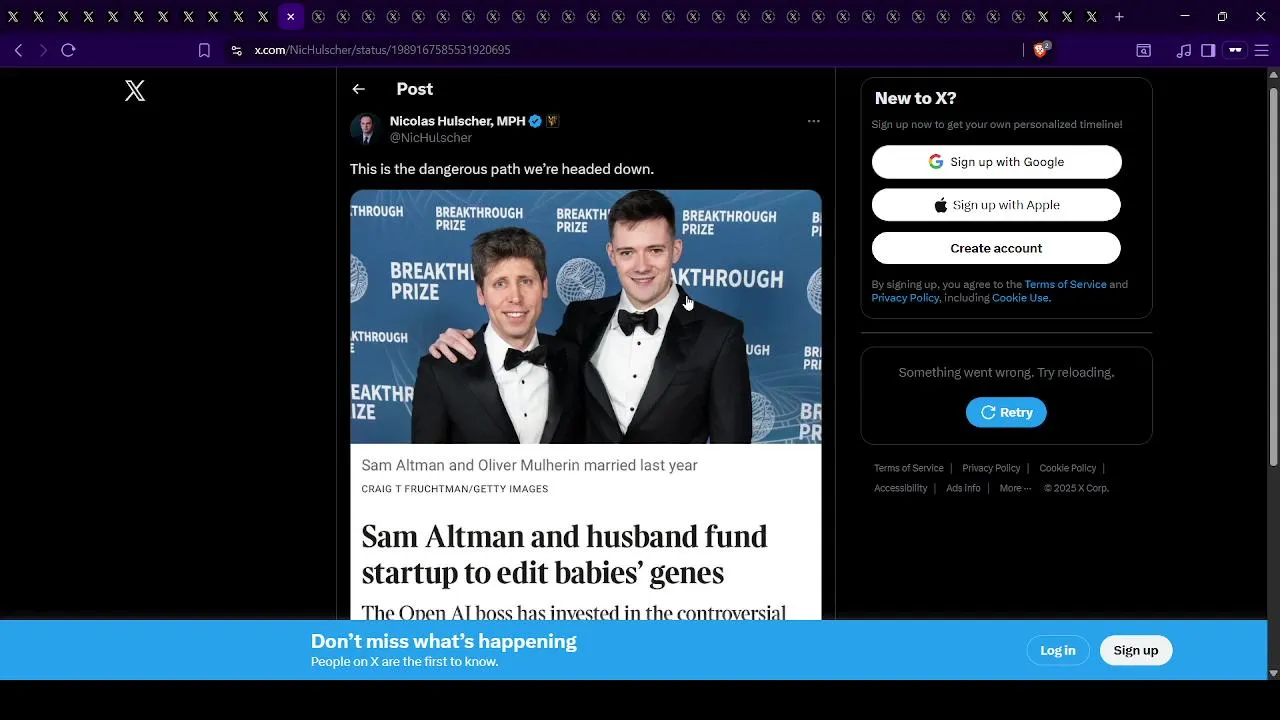Viewport: 1280px width, 720px height.
Task: Open footer Ads info link
Action: pyautogui.click(x=963, y=488)
